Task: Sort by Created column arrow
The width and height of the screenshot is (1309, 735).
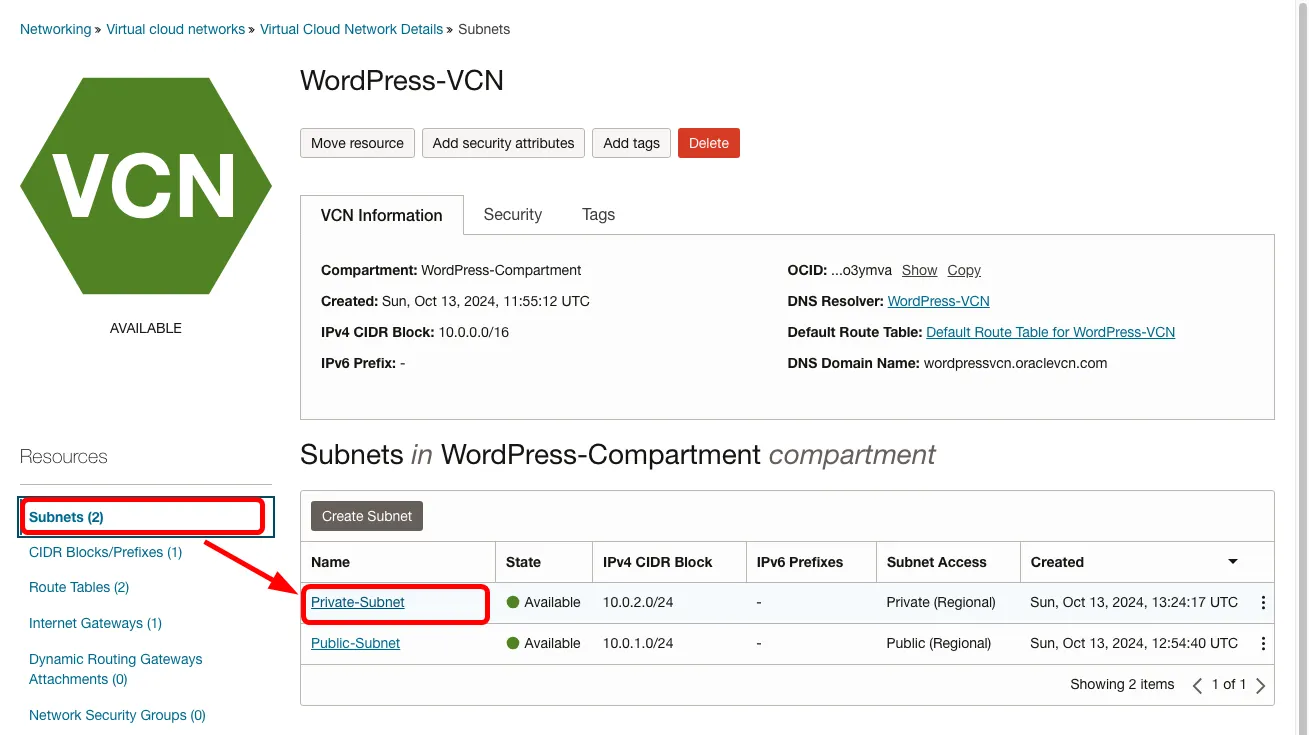Action: 1233,562
